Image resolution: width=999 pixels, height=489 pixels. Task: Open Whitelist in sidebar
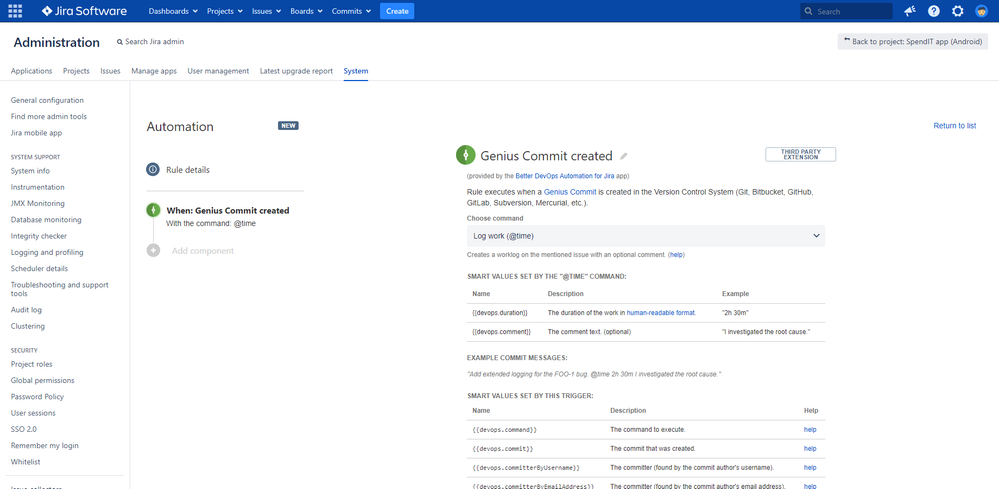[x=25, y=462]
